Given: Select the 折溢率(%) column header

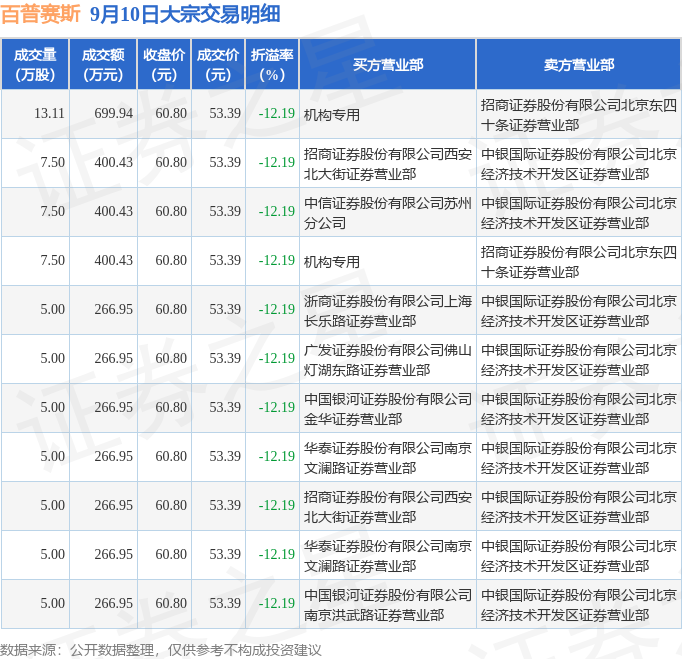Looking at the screenshot, I should pyautogui.click(x=272, y=64).
